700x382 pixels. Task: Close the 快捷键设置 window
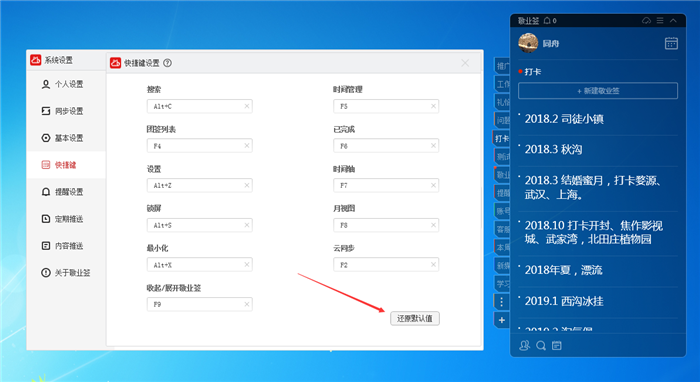click(x=465, y=63)
